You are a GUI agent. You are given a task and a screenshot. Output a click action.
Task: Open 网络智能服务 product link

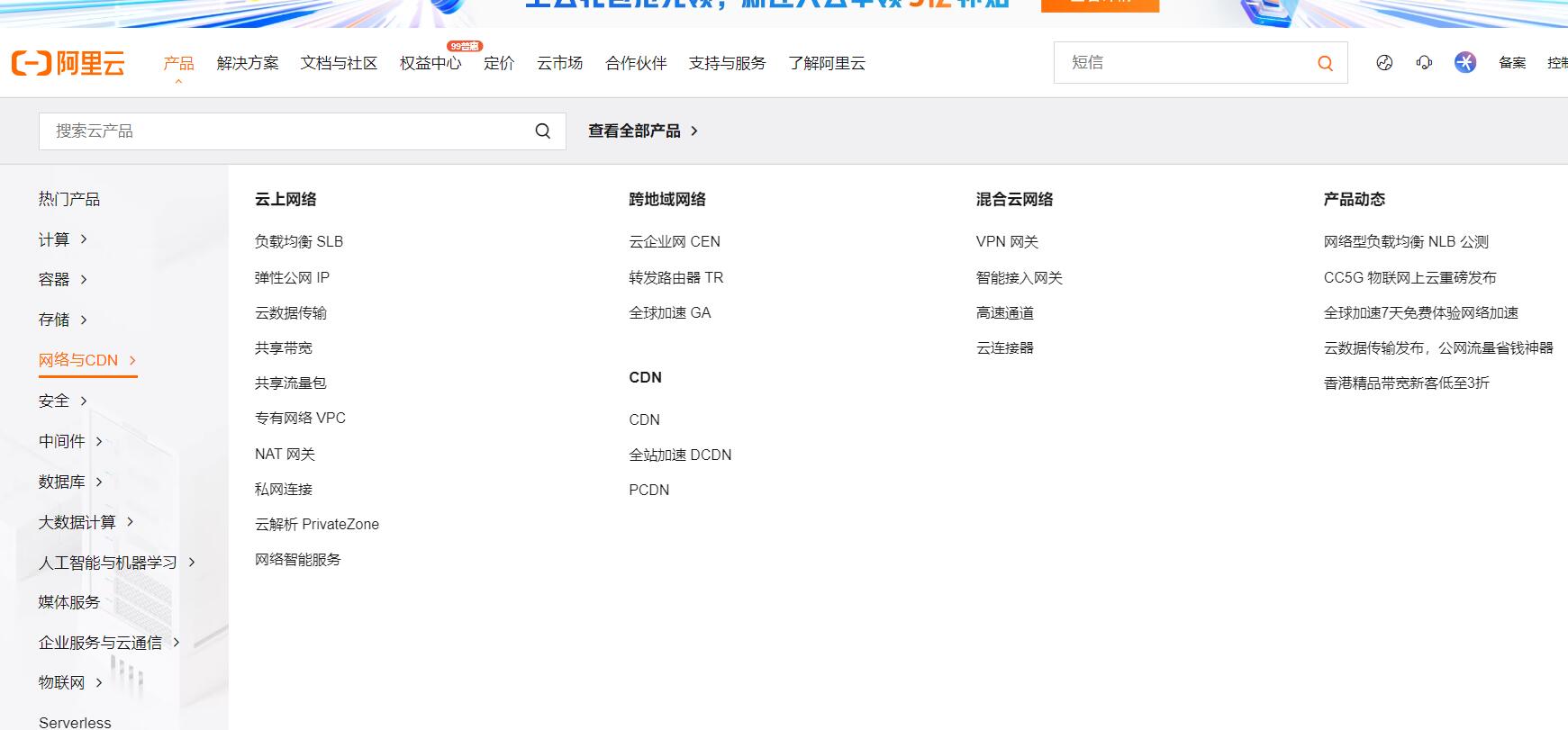point(298,559)
